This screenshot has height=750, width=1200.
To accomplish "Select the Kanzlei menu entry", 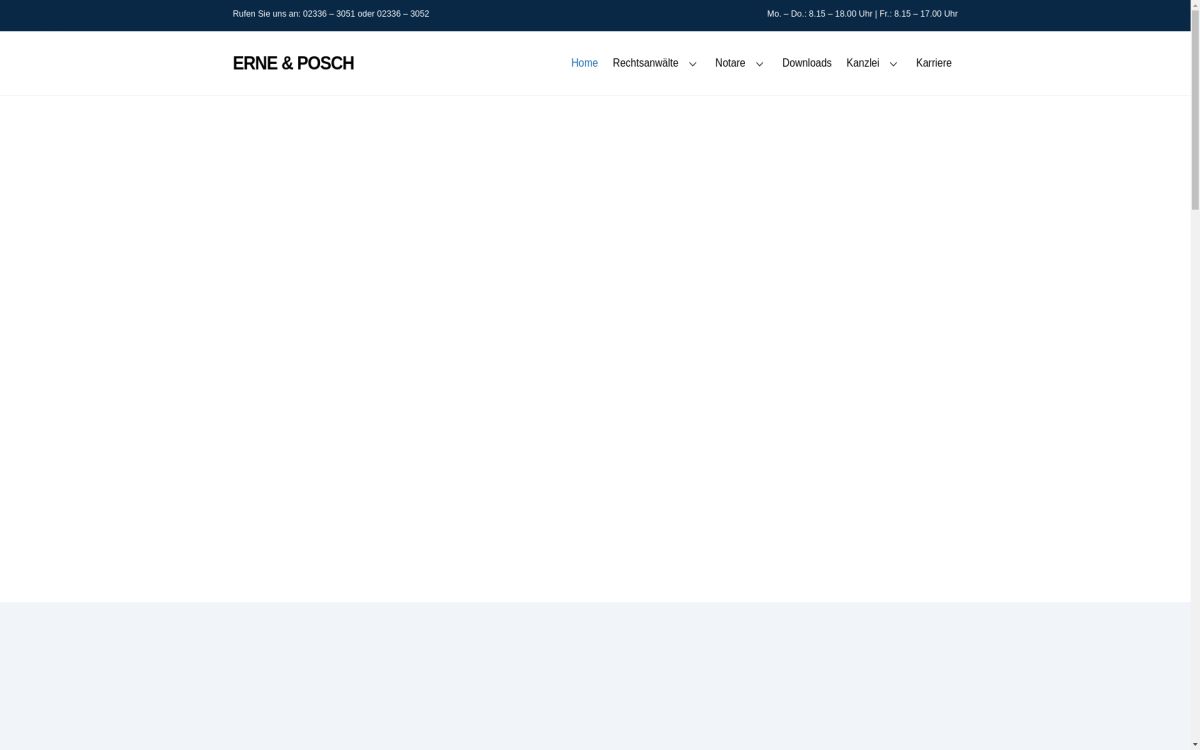I will point(862,63).
